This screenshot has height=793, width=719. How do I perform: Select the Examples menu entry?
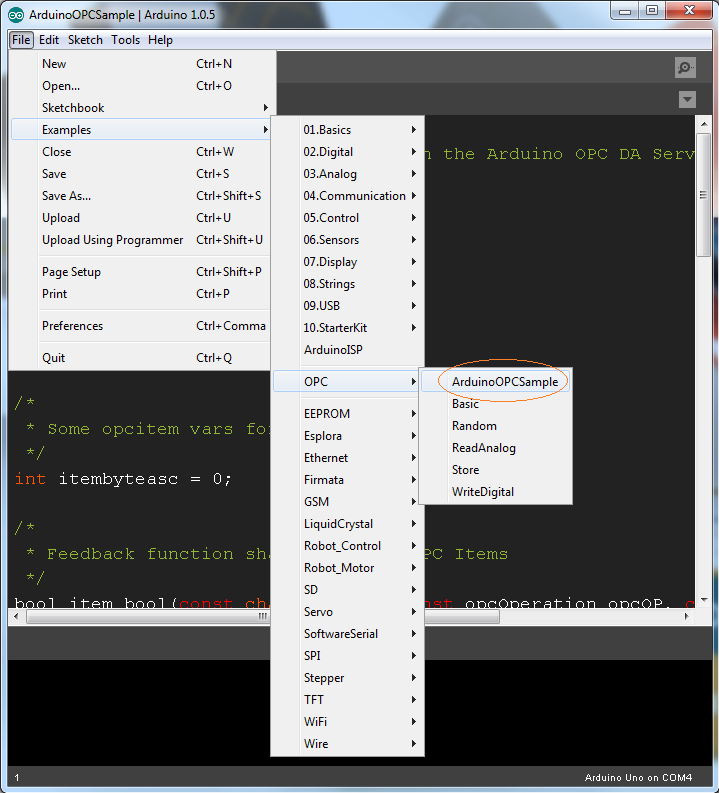coord(141,130)
